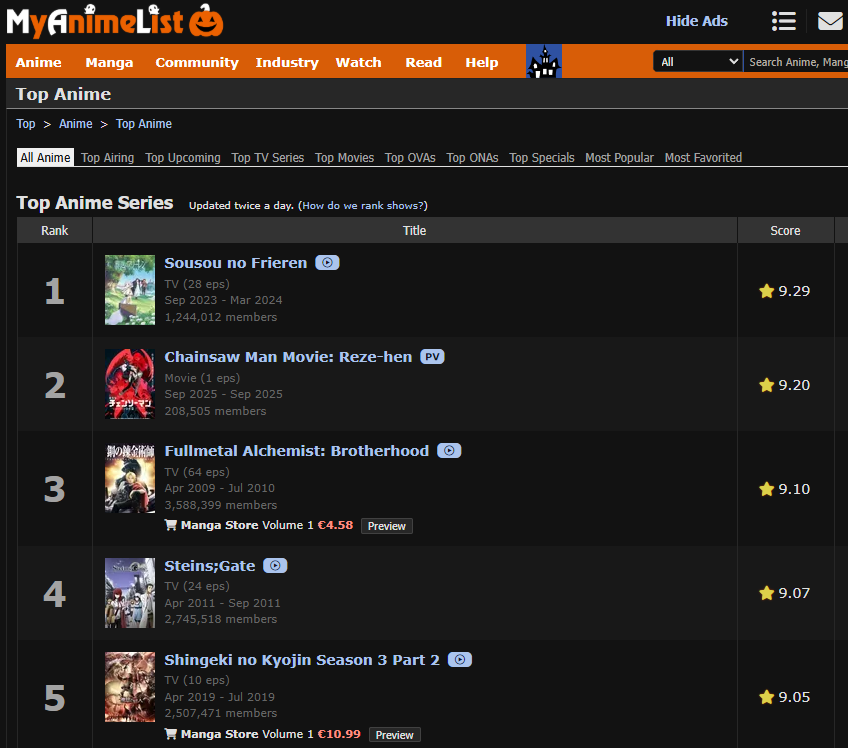
Task: Click the Apr 2011 - Sep 2011 date text
Action: click(222, 603)
